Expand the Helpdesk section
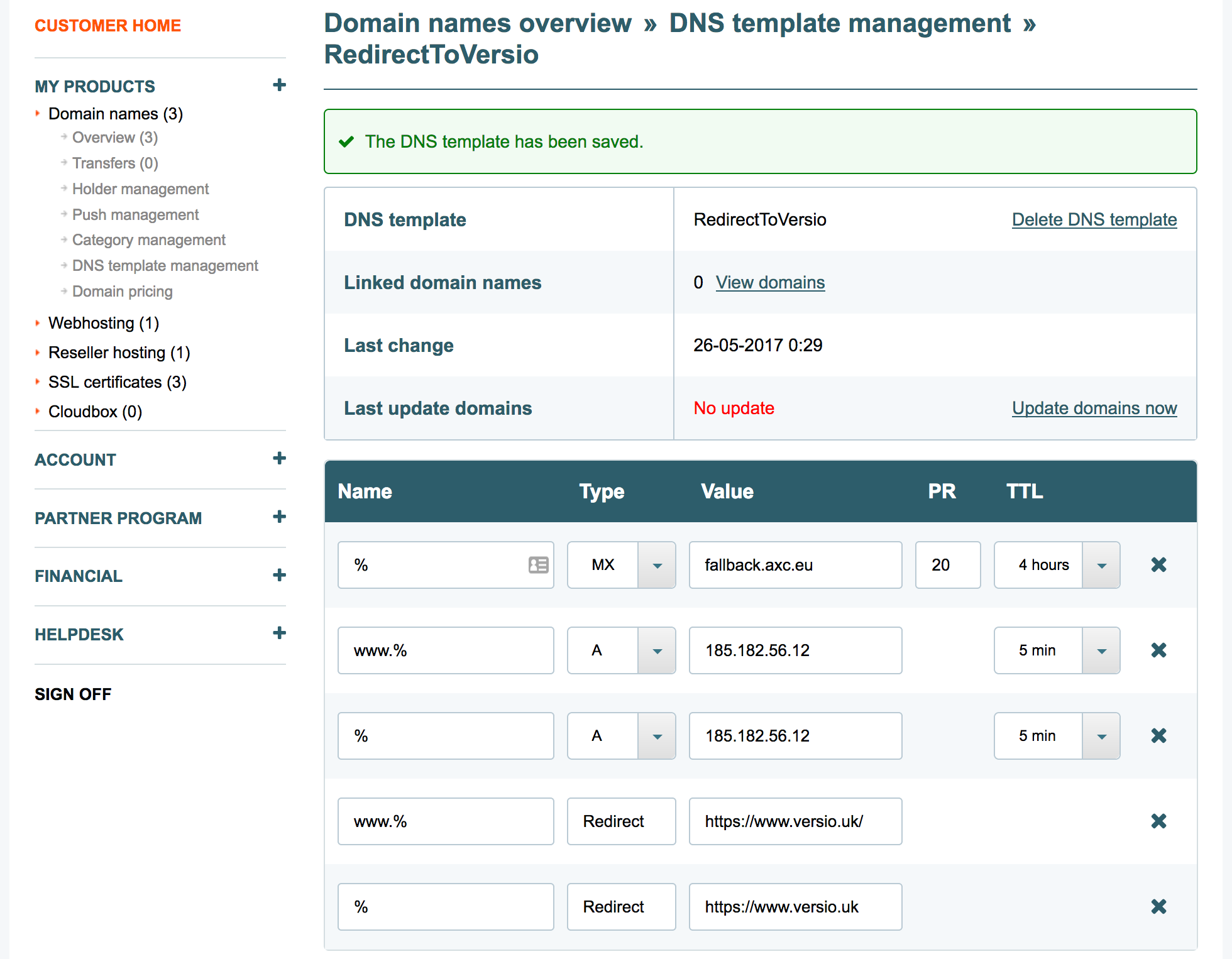 click(x=279, y=633)
